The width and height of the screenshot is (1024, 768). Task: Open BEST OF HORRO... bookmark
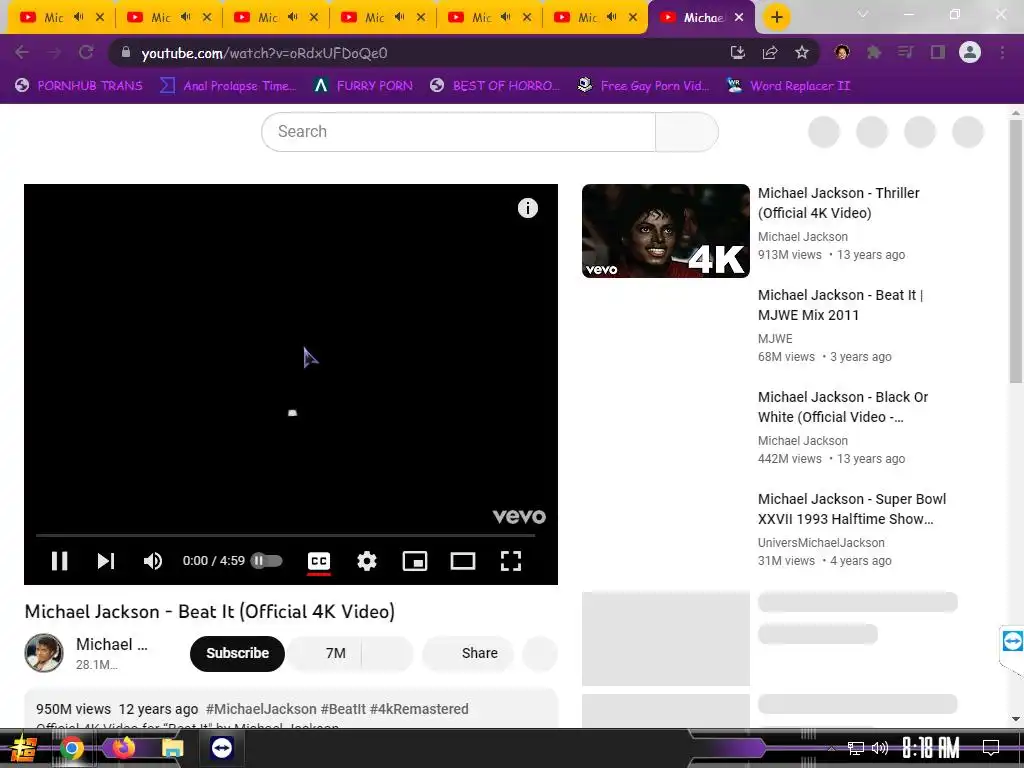[x=495, y=86]
